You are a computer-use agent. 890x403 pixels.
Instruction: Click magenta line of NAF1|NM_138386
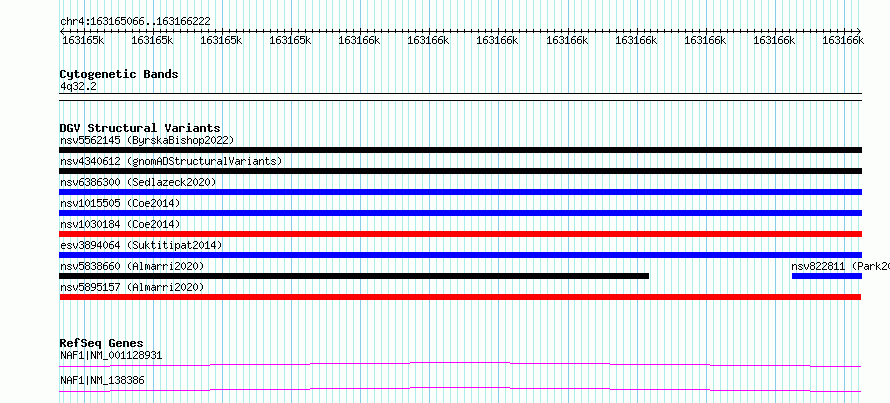coord(460,389)
